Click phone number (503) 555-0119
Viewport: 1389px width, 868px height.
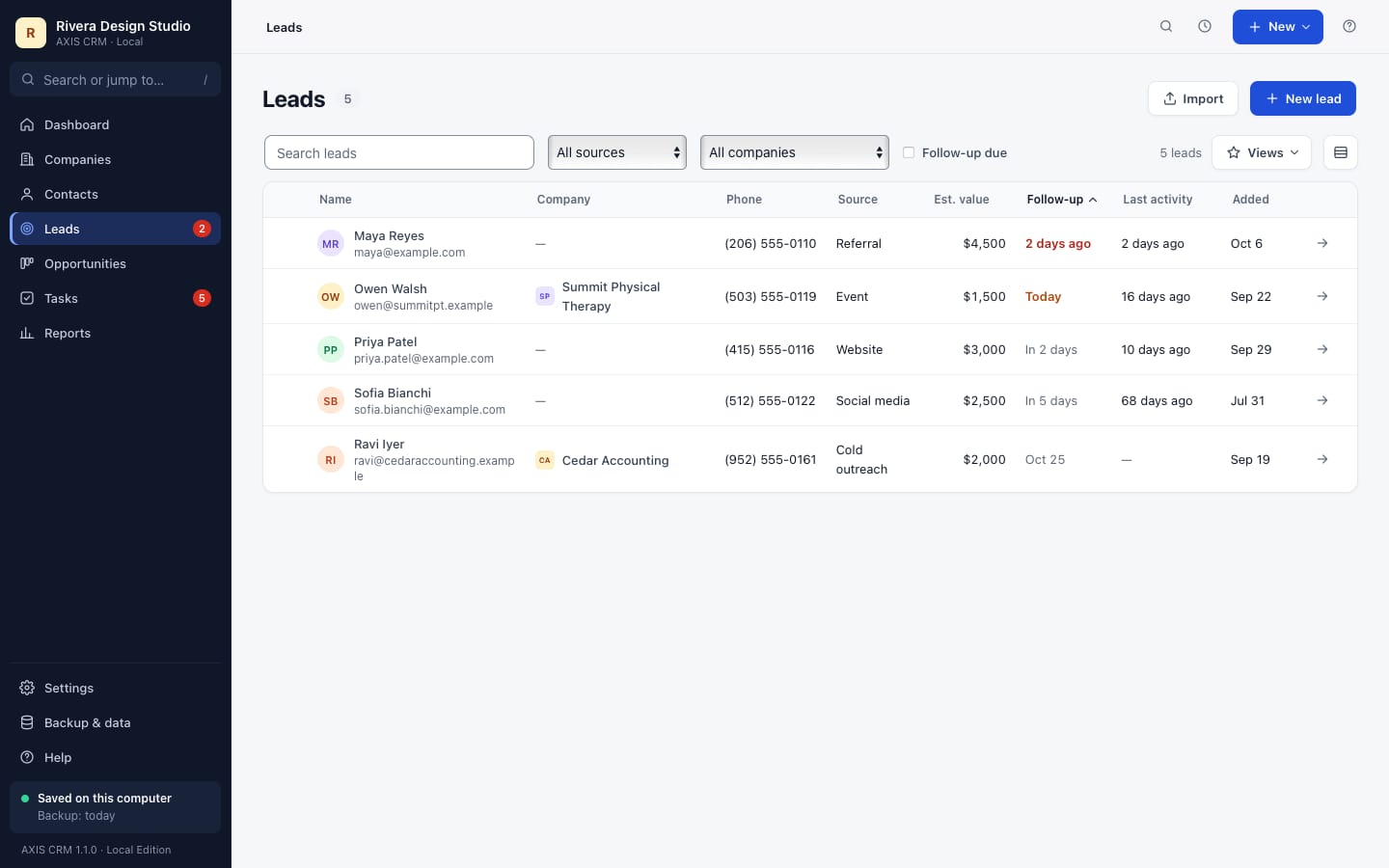coord(771,296)
